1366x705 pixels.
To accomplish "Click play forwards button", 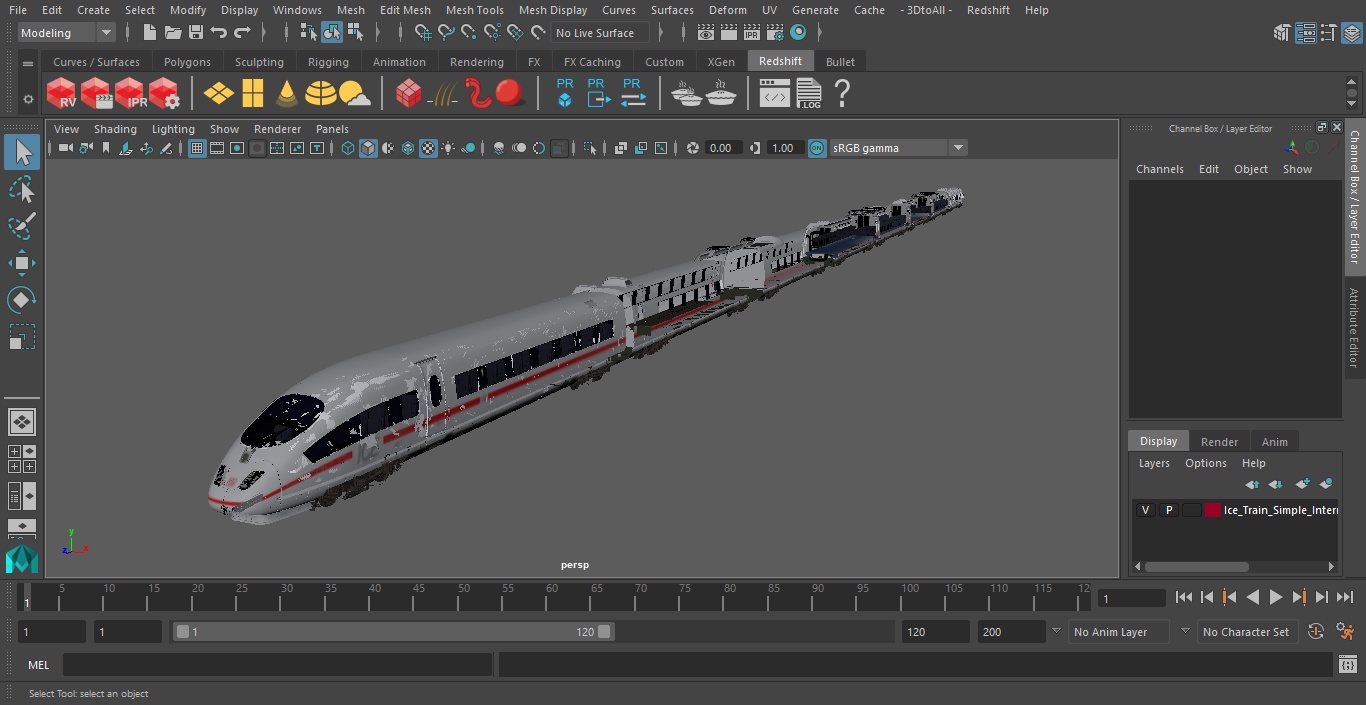I will point(1276,597).
